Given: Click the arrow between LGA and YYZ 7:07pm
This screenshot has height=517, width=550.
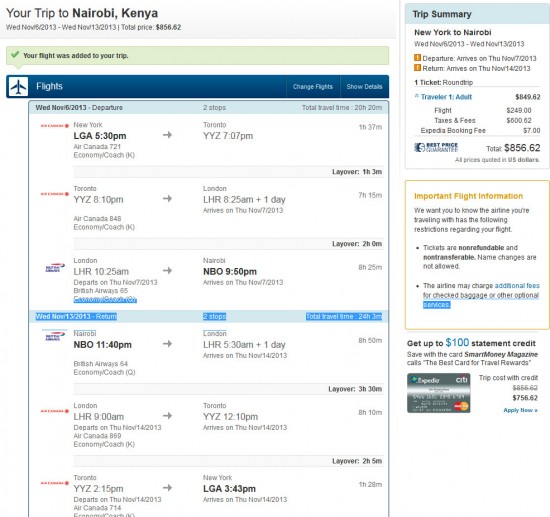Looking at the screenshot, I should pos(167,135).
